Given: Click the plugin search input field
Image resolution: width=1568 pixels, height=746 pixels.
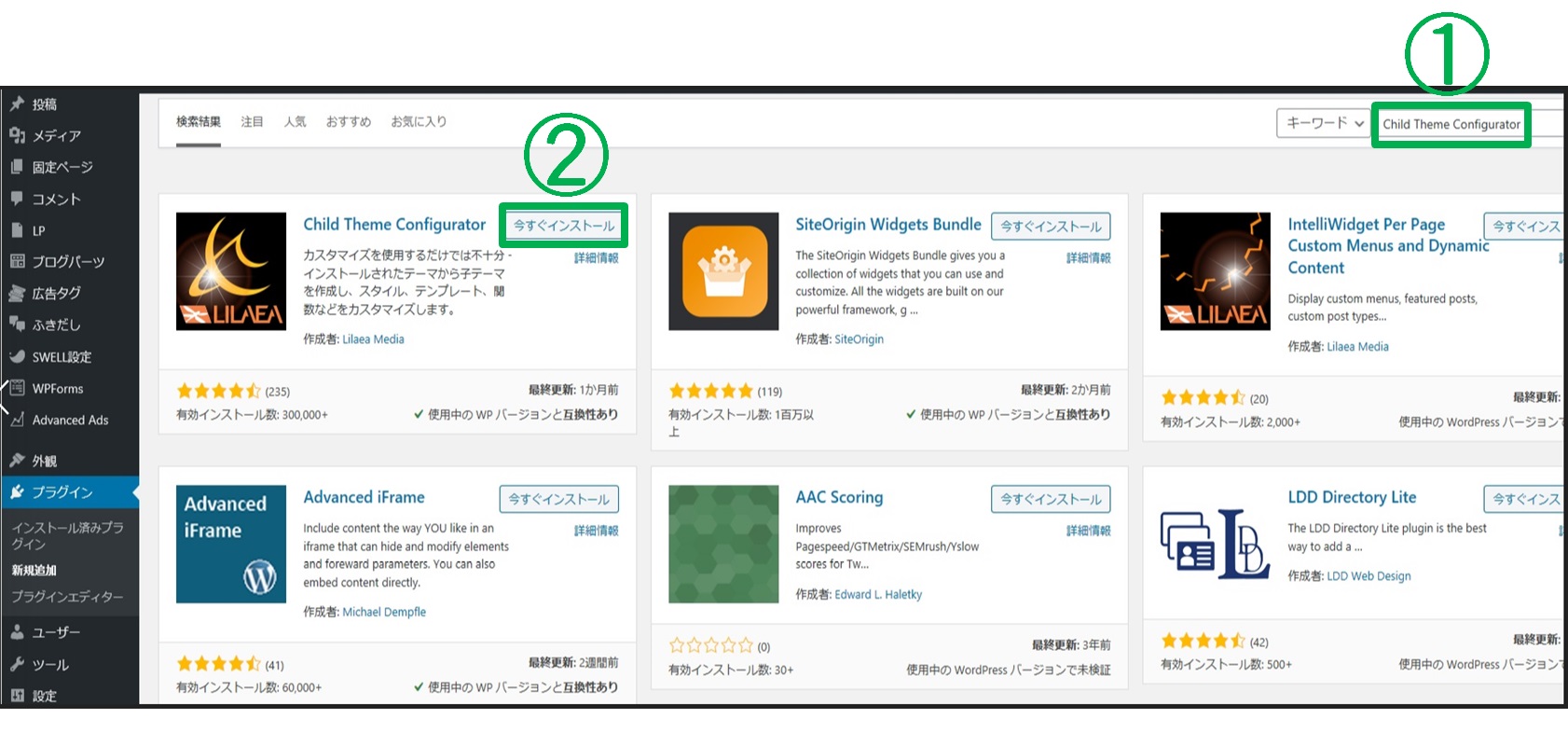Looking at the screenshot, I should (x=1451, y=125).
